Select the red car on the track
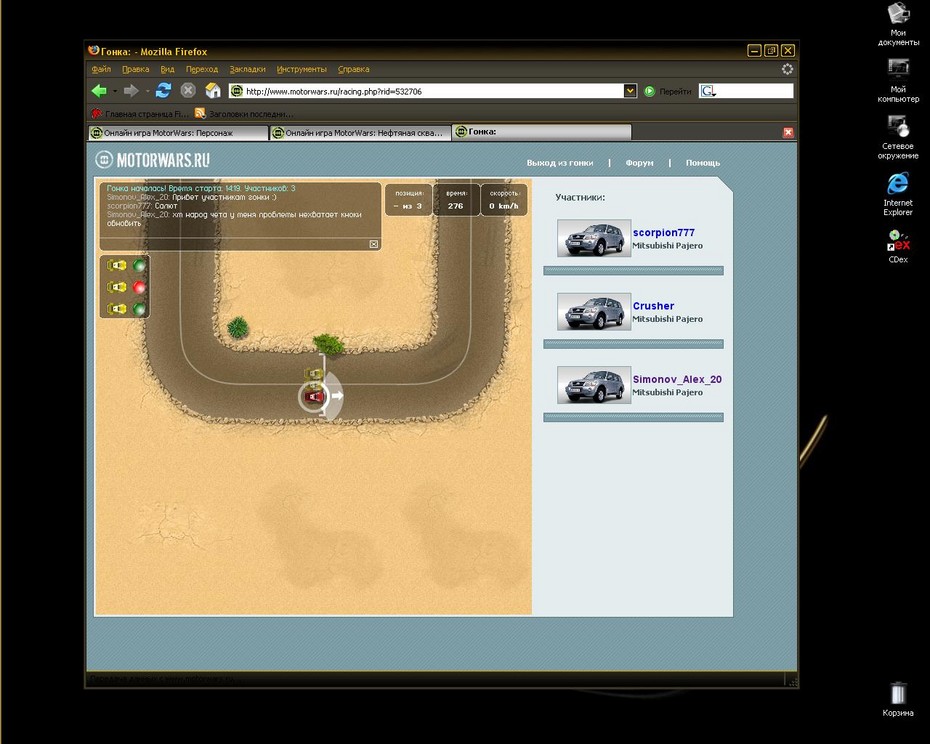 point(313,396)
